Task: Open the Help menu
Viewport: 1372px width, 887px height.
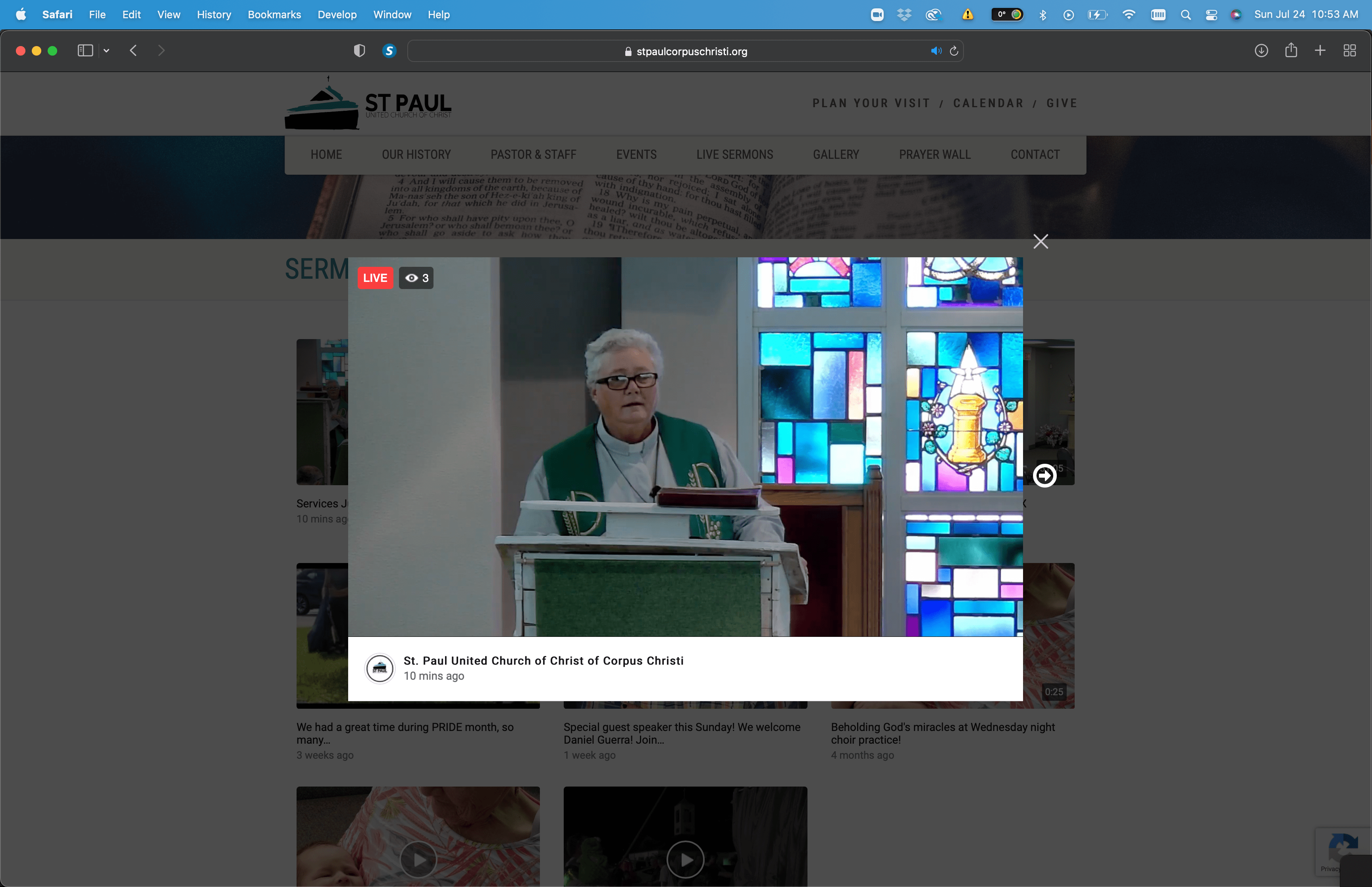Action: [x=439, y=14]
